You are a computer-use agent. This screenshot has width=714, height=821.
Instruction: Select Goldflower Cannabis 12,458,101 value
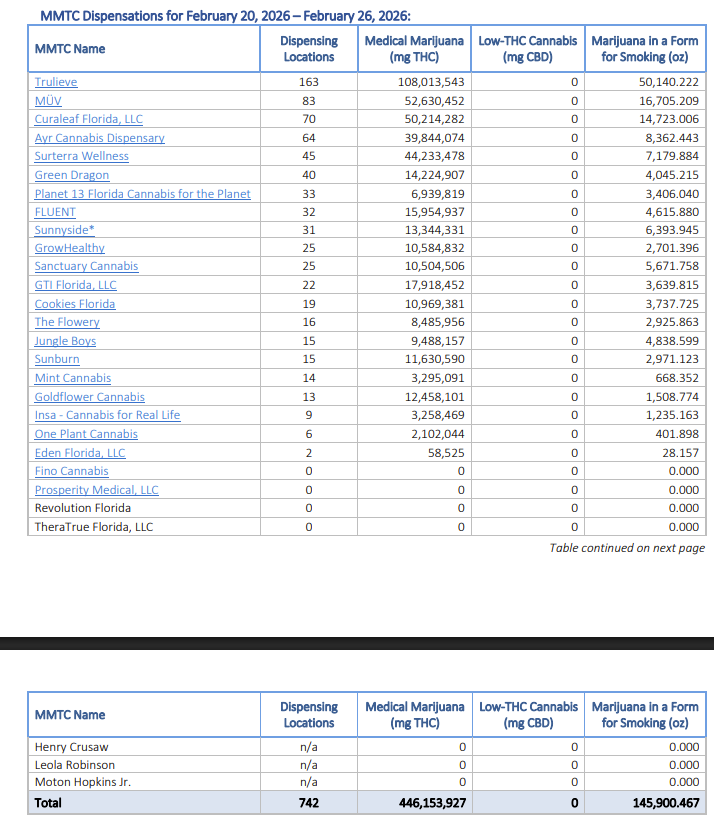click(x=434, y=397)
